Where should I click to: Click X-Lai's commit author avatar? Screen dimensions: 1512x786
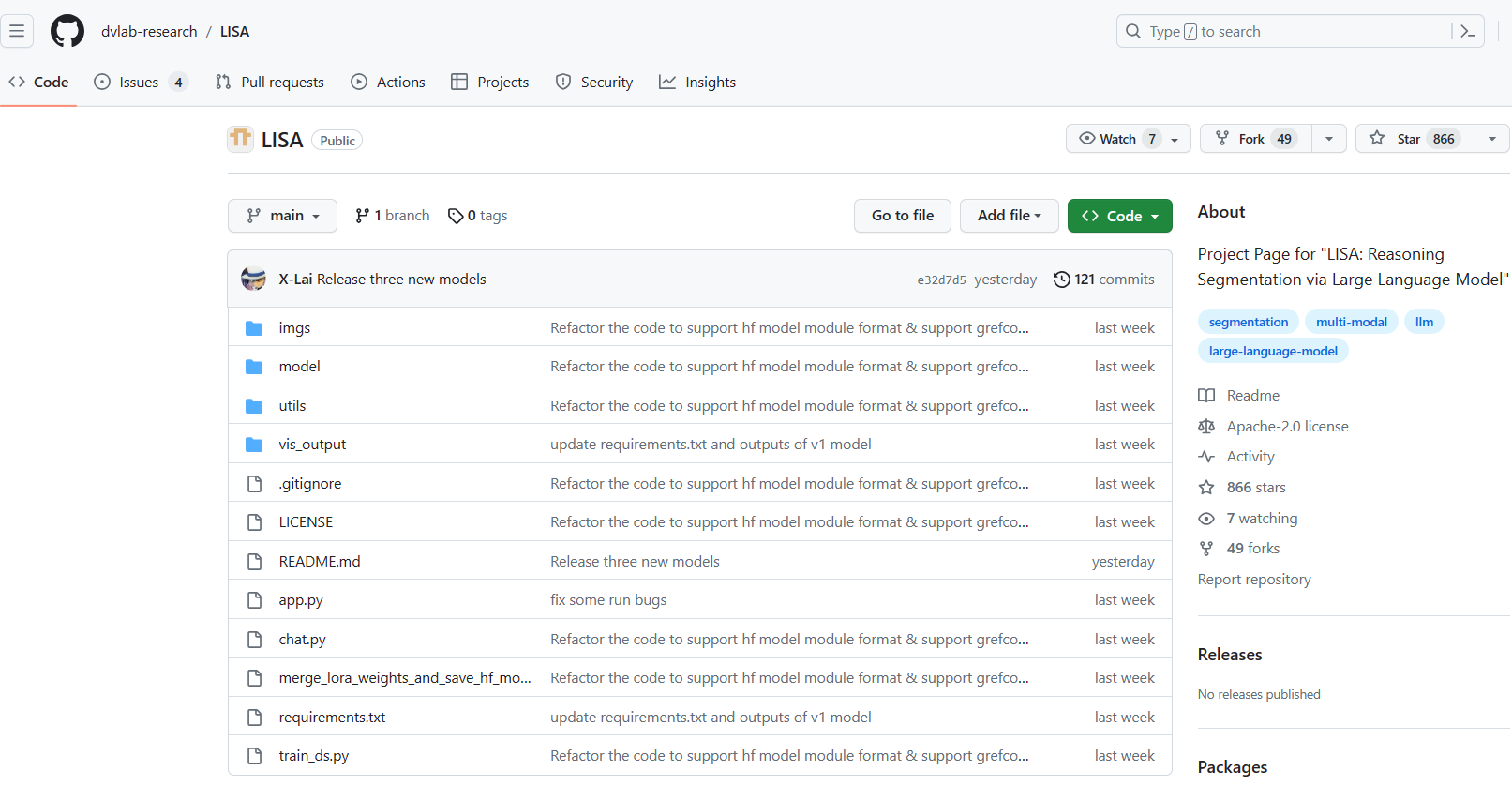point(253,279)
